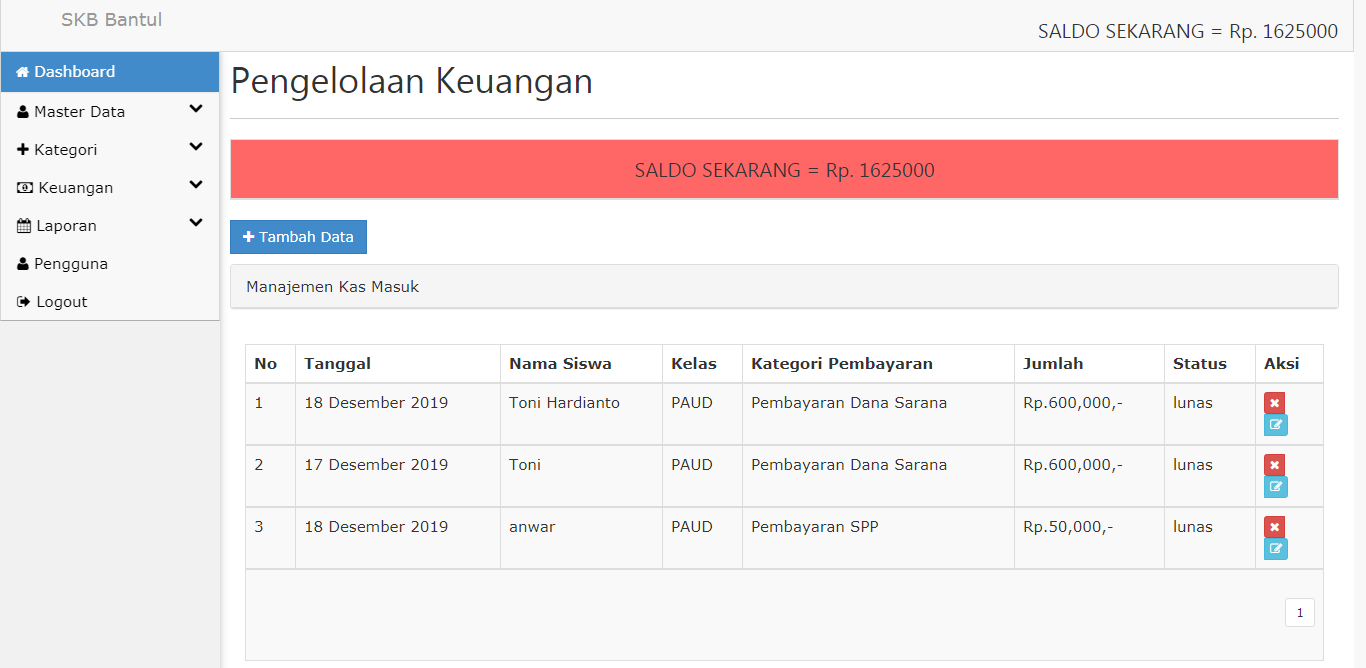The height and width of the screenshot is (668, 1366).
Task: Click the red delete icon on Toni's row
Action: point(1274,464)
